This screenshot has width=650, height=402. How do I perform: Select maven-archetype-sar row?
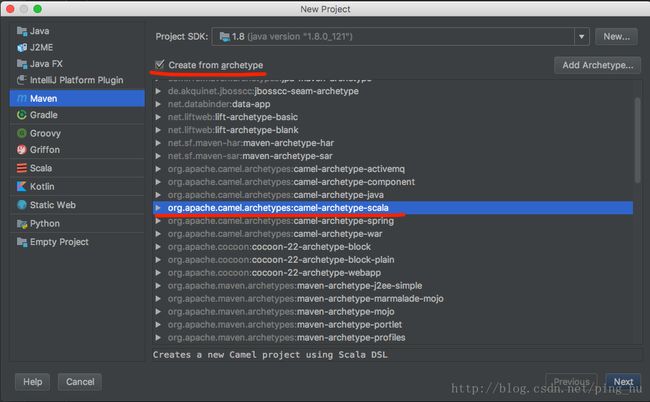[393, 156]
